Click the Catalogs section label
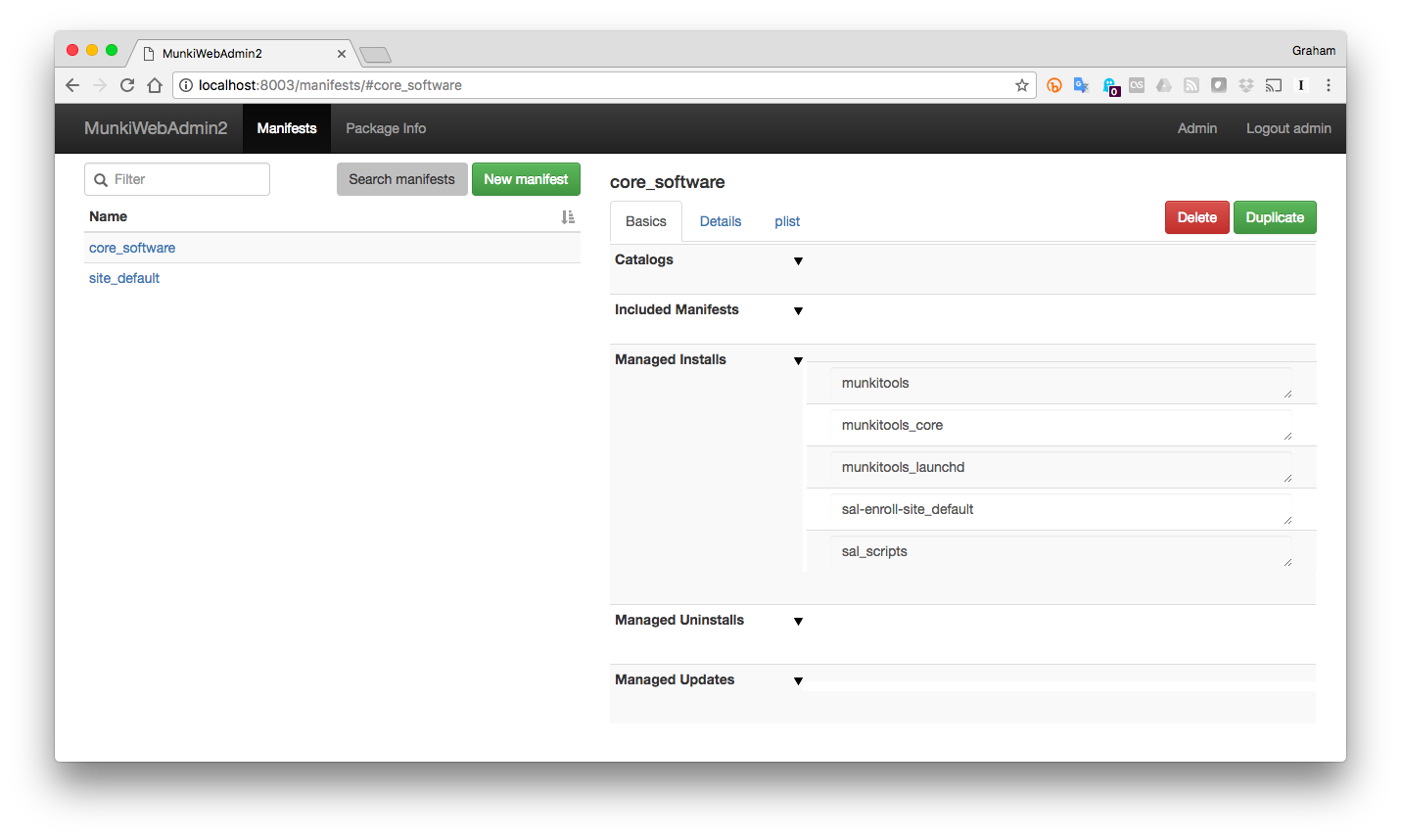 click(644, 259)
